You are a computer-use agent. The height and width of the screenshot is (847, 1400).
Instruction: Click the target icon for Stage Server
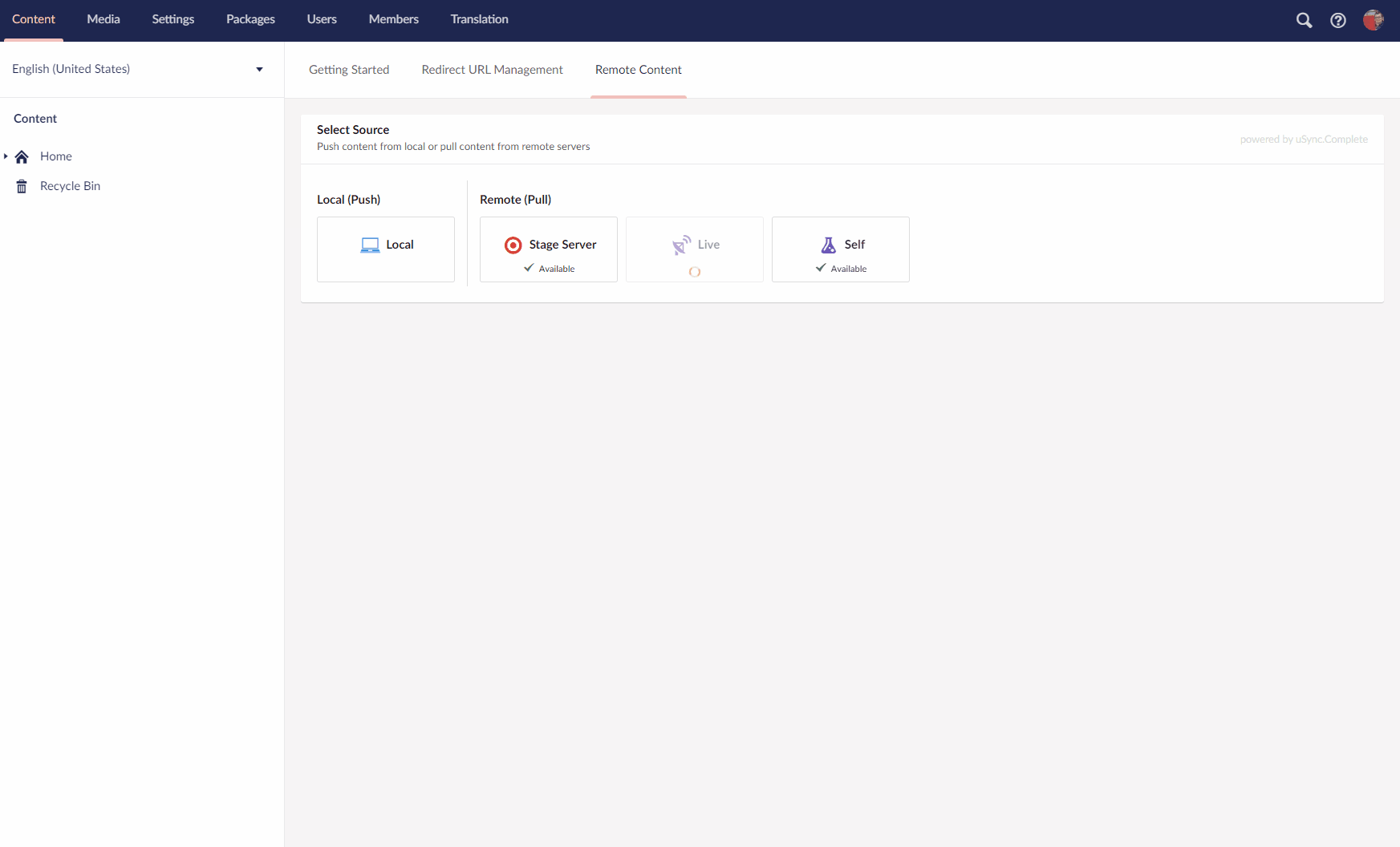pos(513,245)
